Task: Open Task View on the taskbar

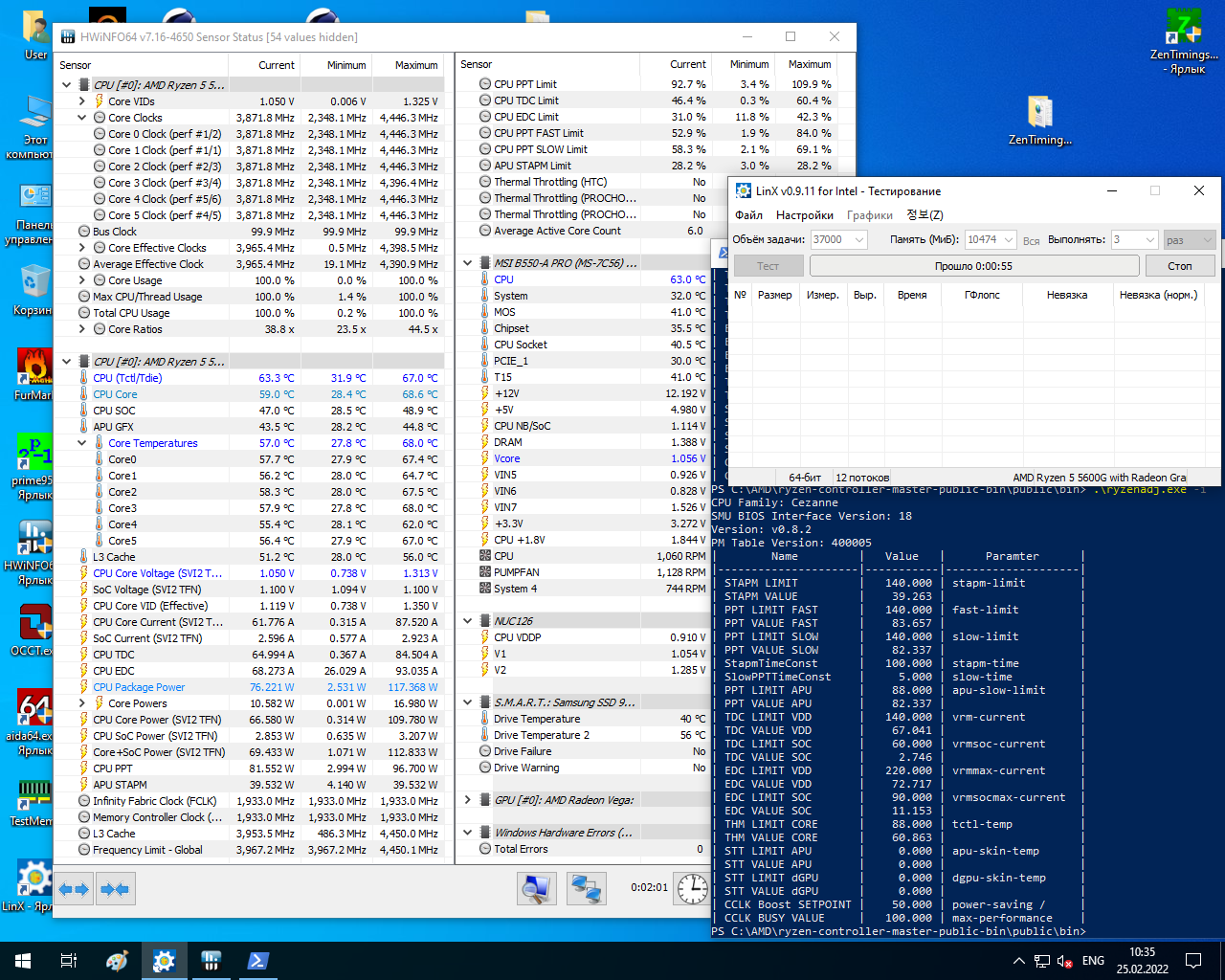Action: pyautogui.click(x=69, y=961)
